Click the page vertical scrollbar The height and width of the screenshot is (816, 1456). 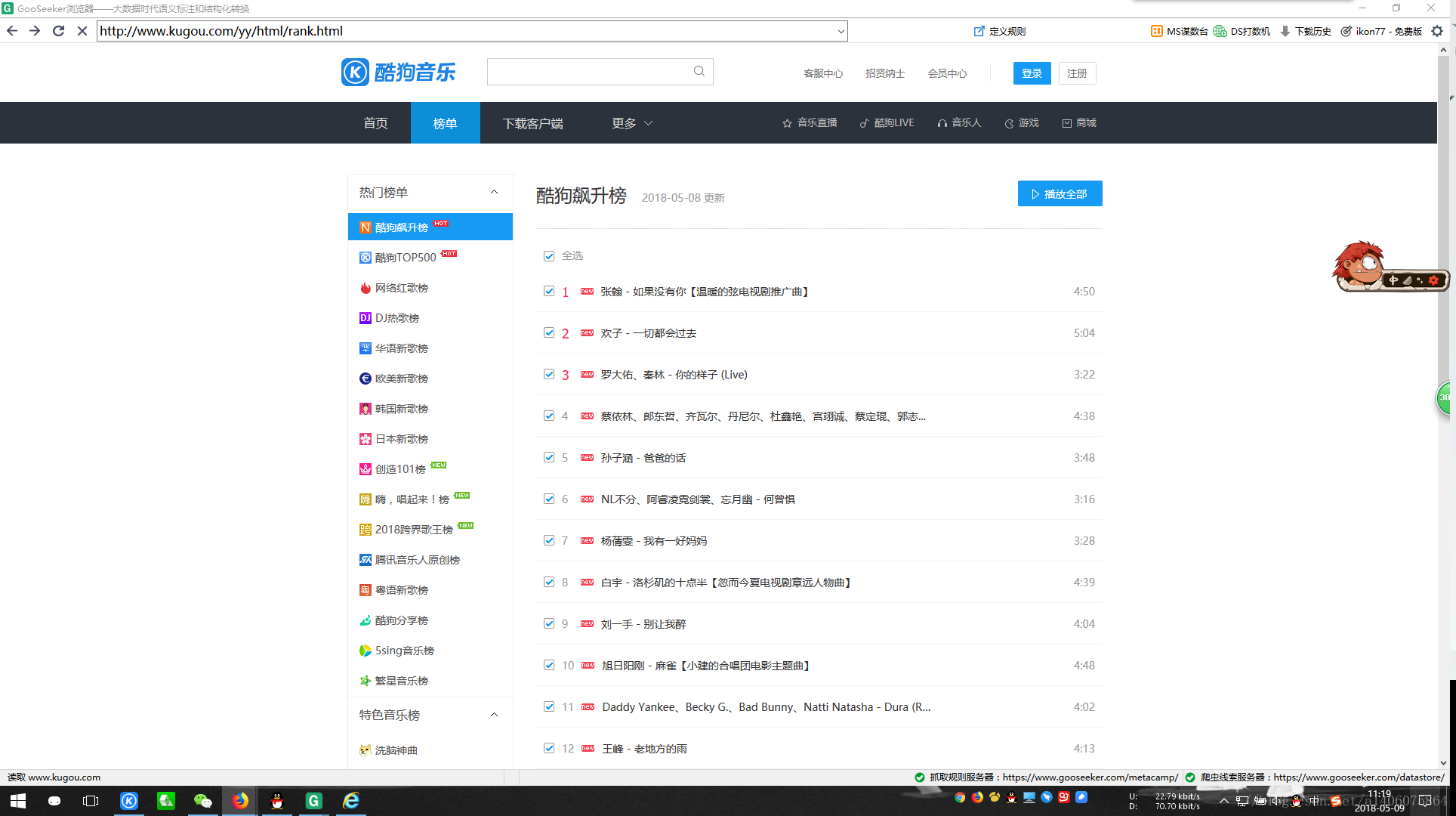pos(1443,408)
